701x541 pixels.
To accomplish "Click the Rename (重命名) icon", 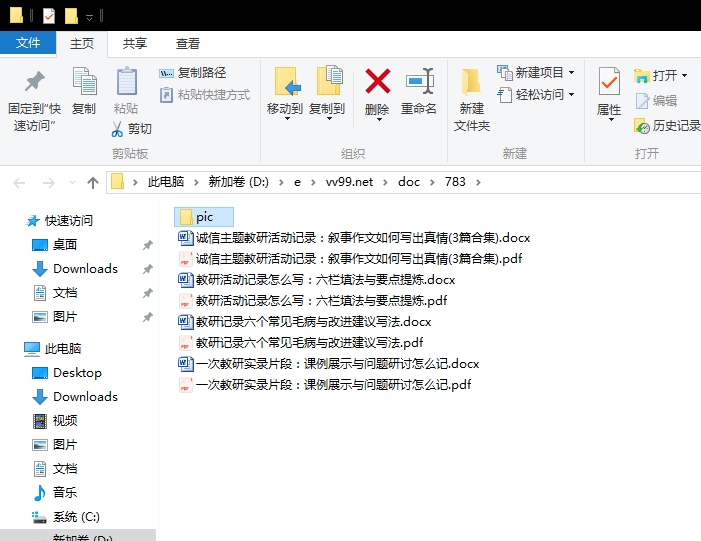I will coord(419,81).
